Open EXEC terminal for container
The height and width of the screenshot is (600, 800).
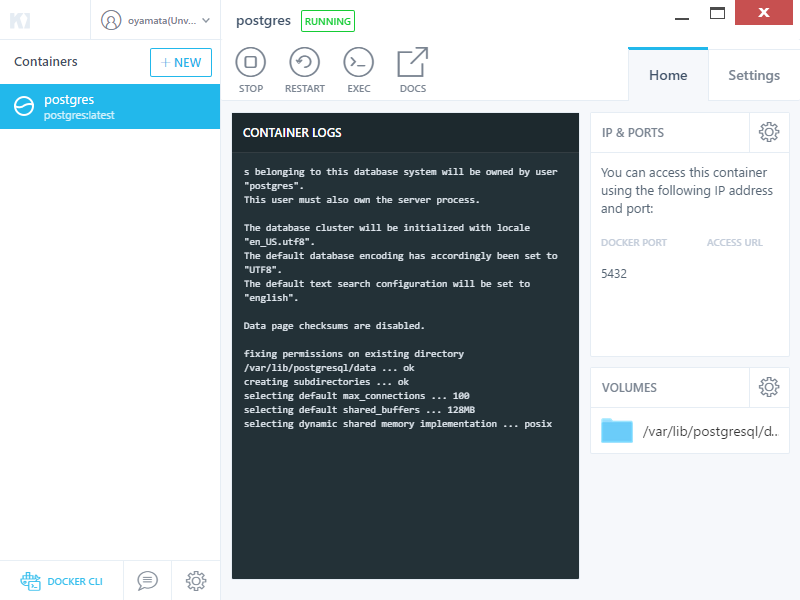click(x=359, y=70)
